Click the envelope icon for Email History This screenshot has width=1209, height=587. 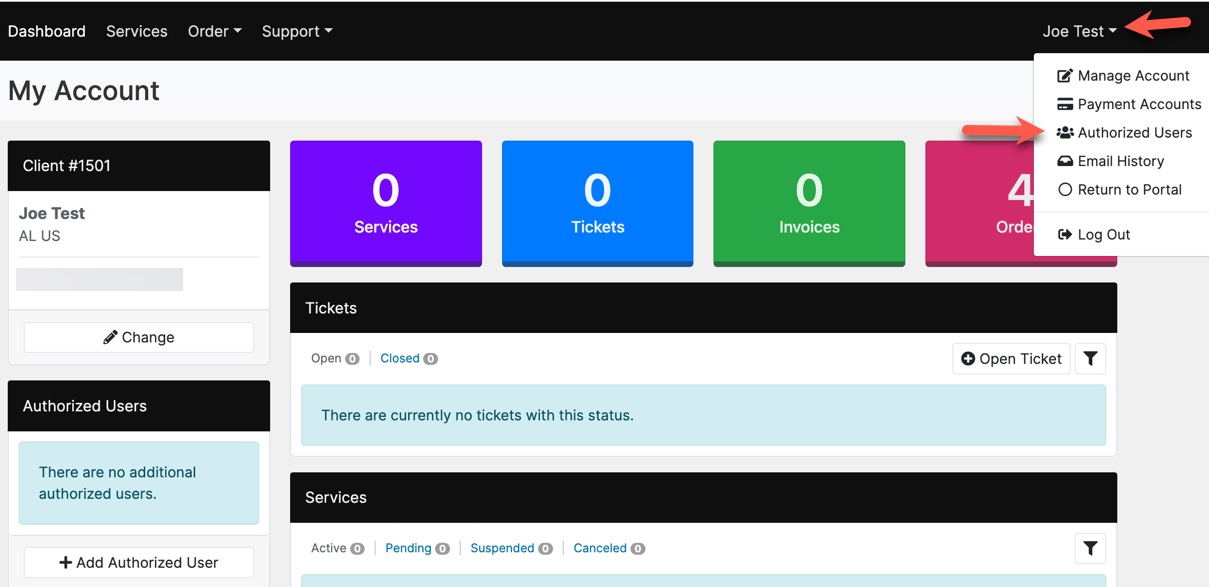(1066, 161)
